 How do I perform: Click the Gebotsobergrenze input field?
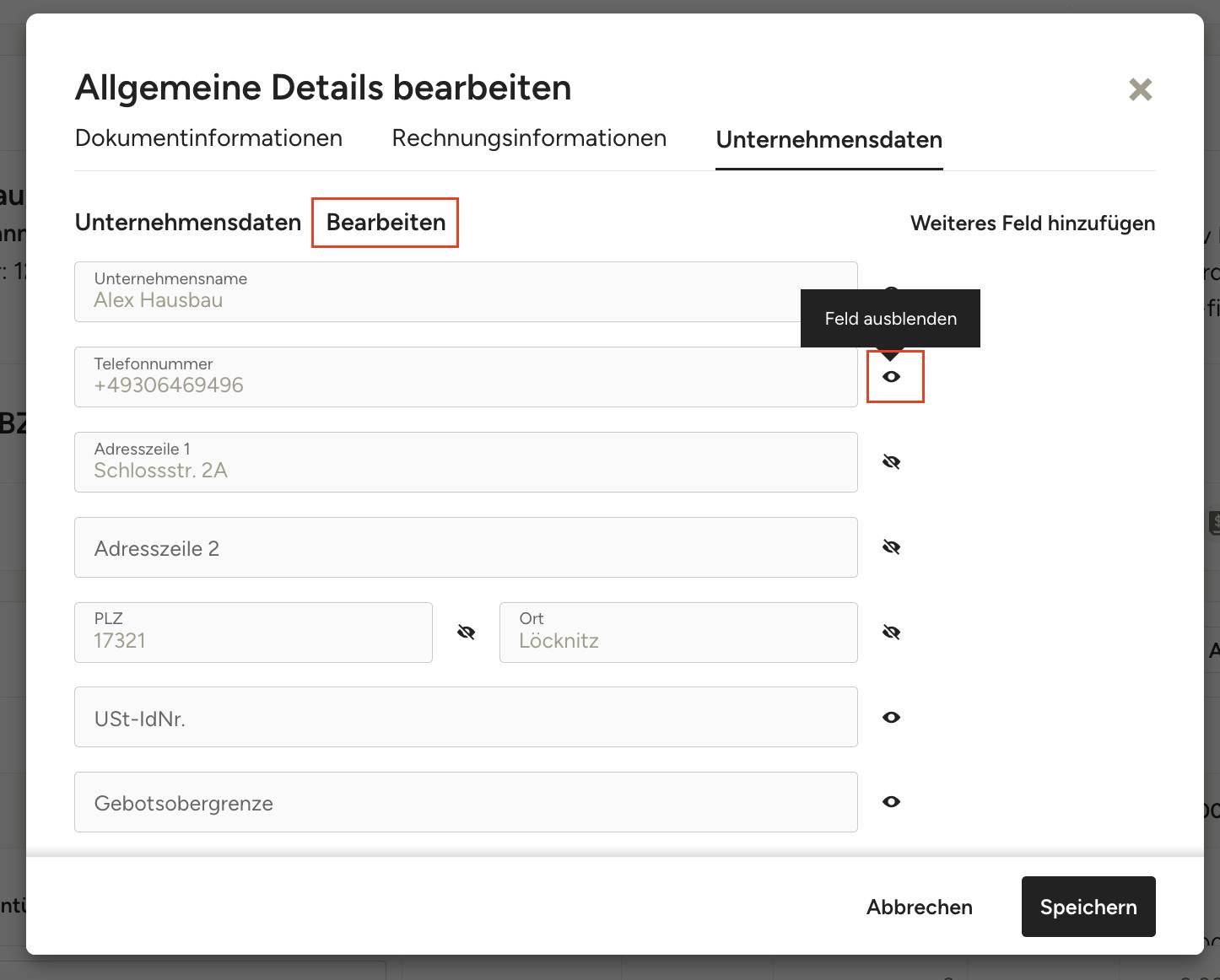pyautogui.click(x=466, y=802)
